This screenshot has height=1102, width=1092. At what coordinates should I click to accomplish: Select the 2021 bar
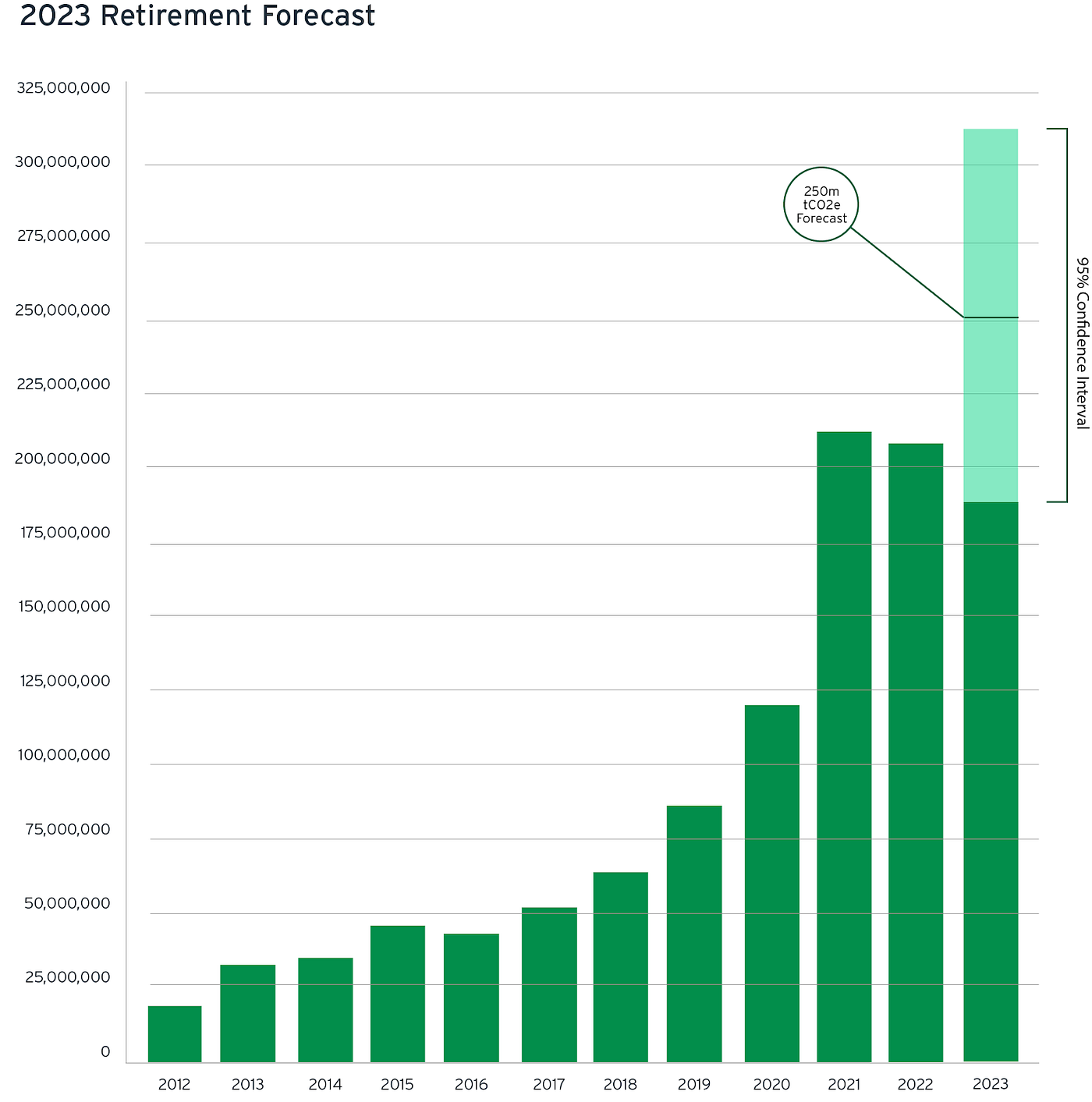pyautogui.click(x=844, y=747)
